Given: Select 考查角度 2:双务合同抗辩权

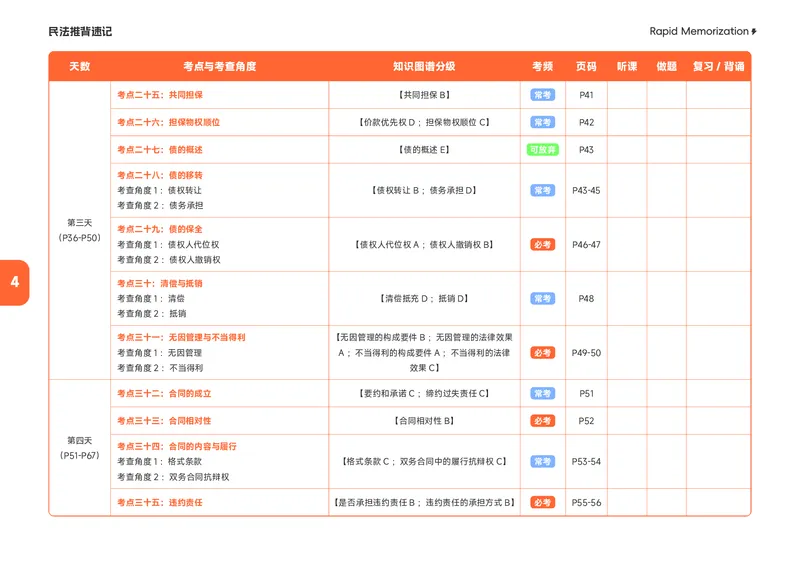Looking at the screenshot, I should 173,477.
